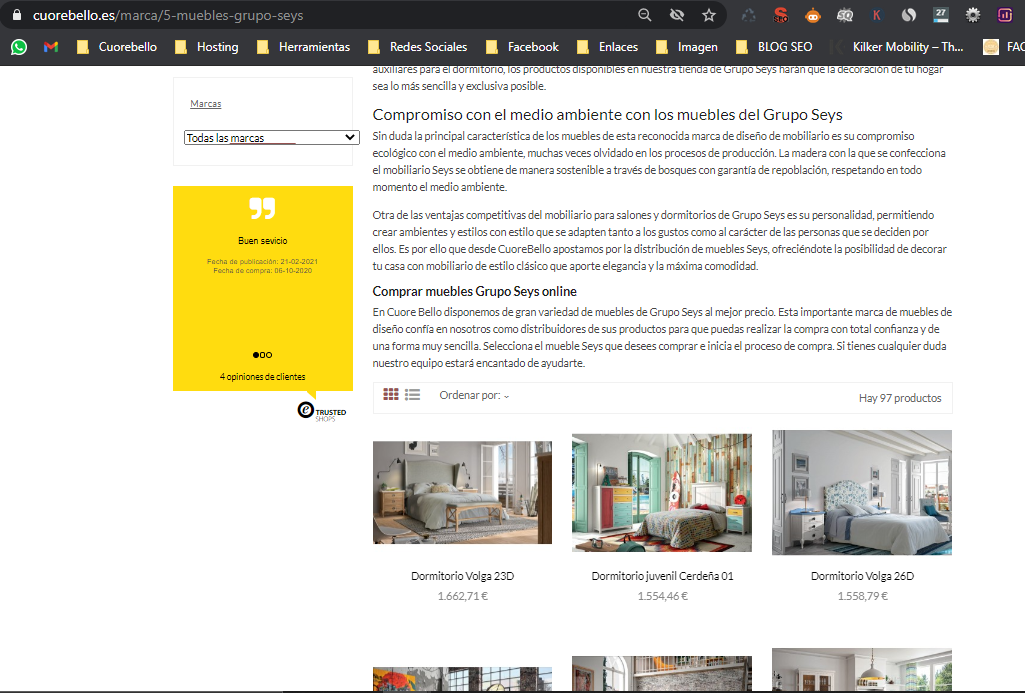
Task: Open the Enlaces bookmarks folder
Action: click(x=607, y=47)
